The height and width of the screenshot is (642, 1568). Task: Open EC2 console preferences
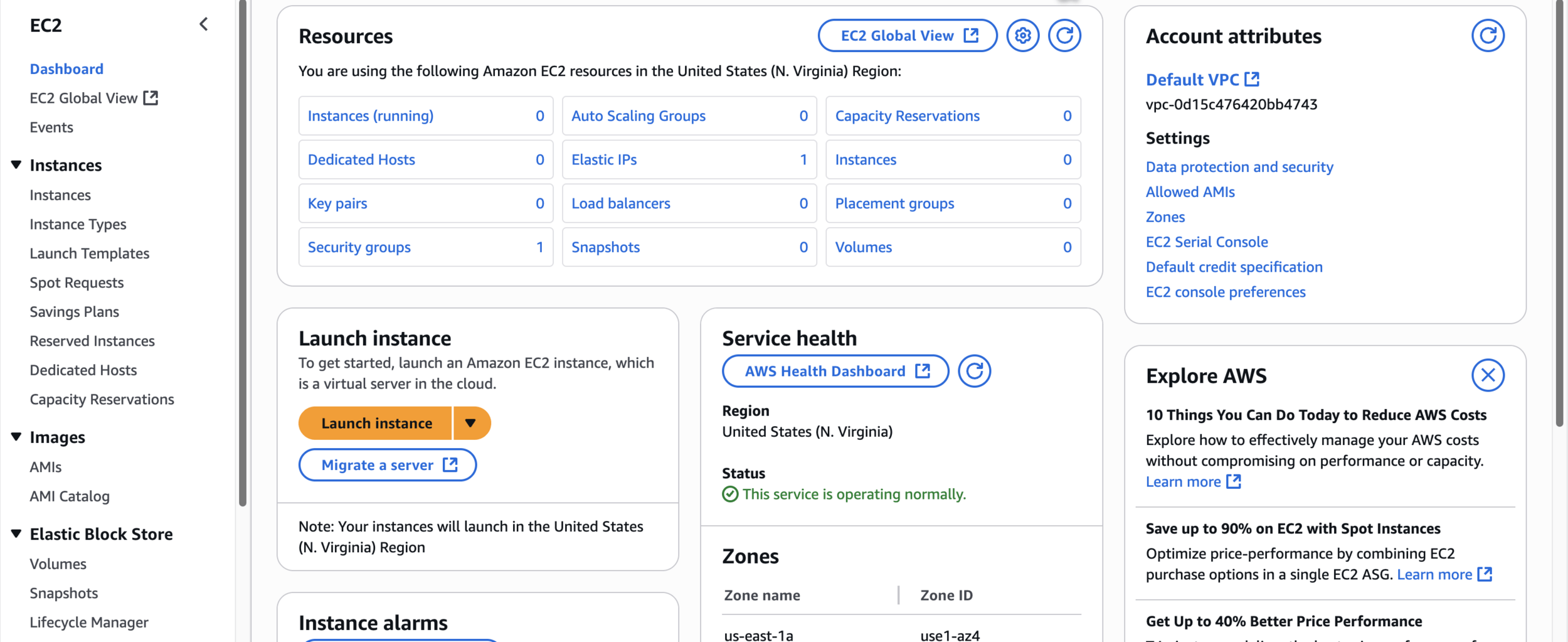tap(1226, 292)
